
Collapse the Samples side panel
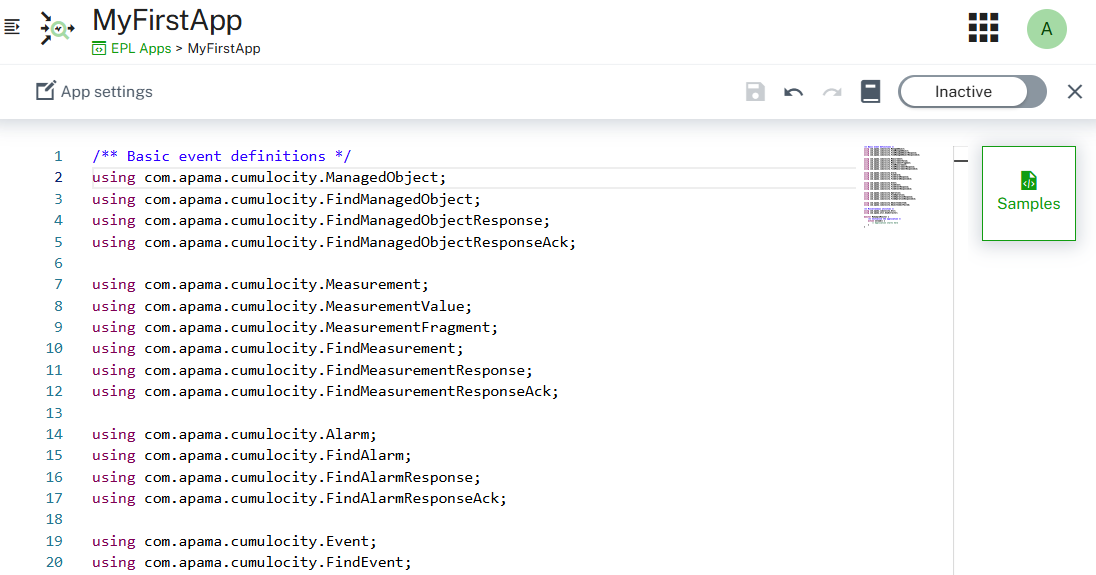point(961,160)
